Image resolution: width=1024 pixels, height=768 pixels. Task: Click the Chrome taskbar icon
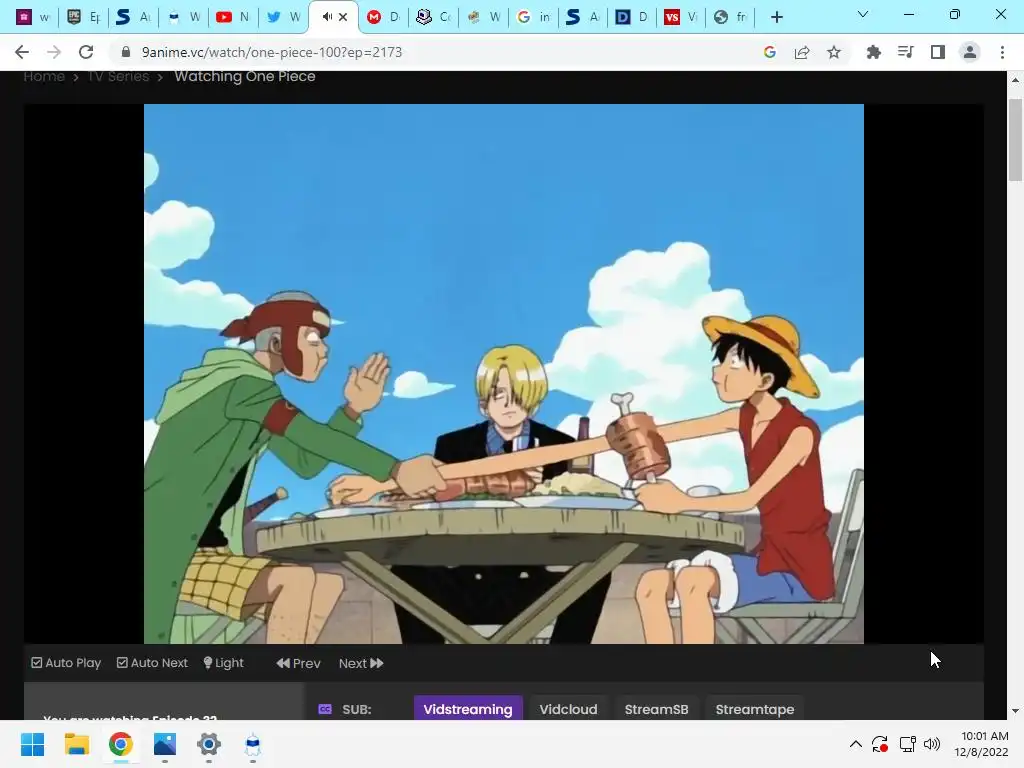tap(121, 744)
